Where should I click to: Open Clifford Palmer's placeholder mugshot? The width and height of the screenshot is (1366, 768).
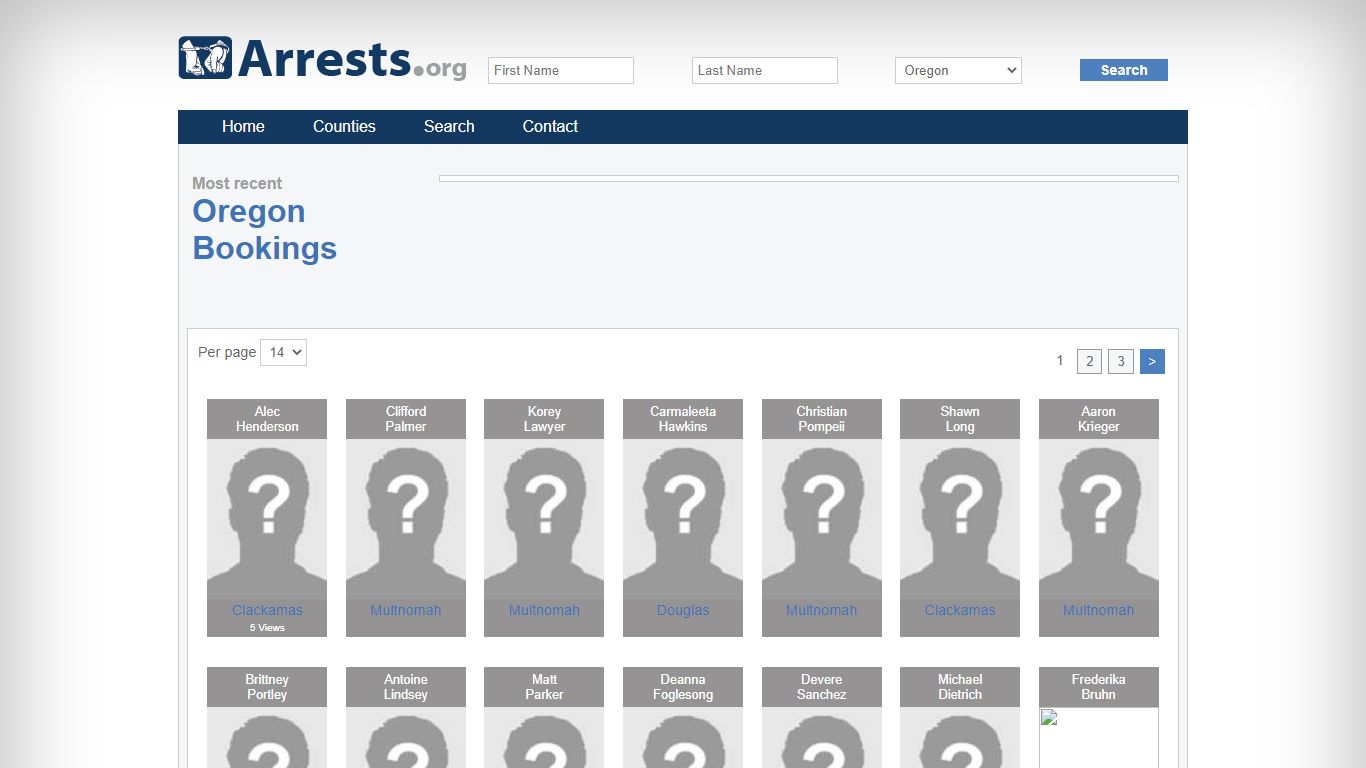click(406, 519)
